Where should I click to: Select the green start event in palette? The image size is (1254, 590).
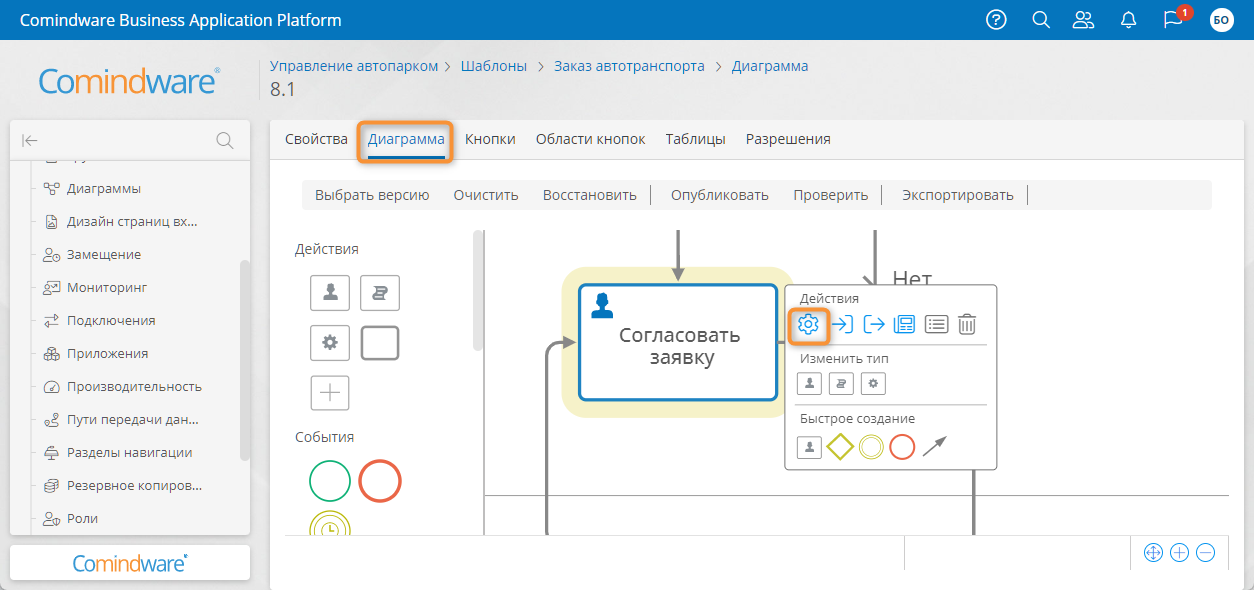pyautogui.click(x=330, y=481)
